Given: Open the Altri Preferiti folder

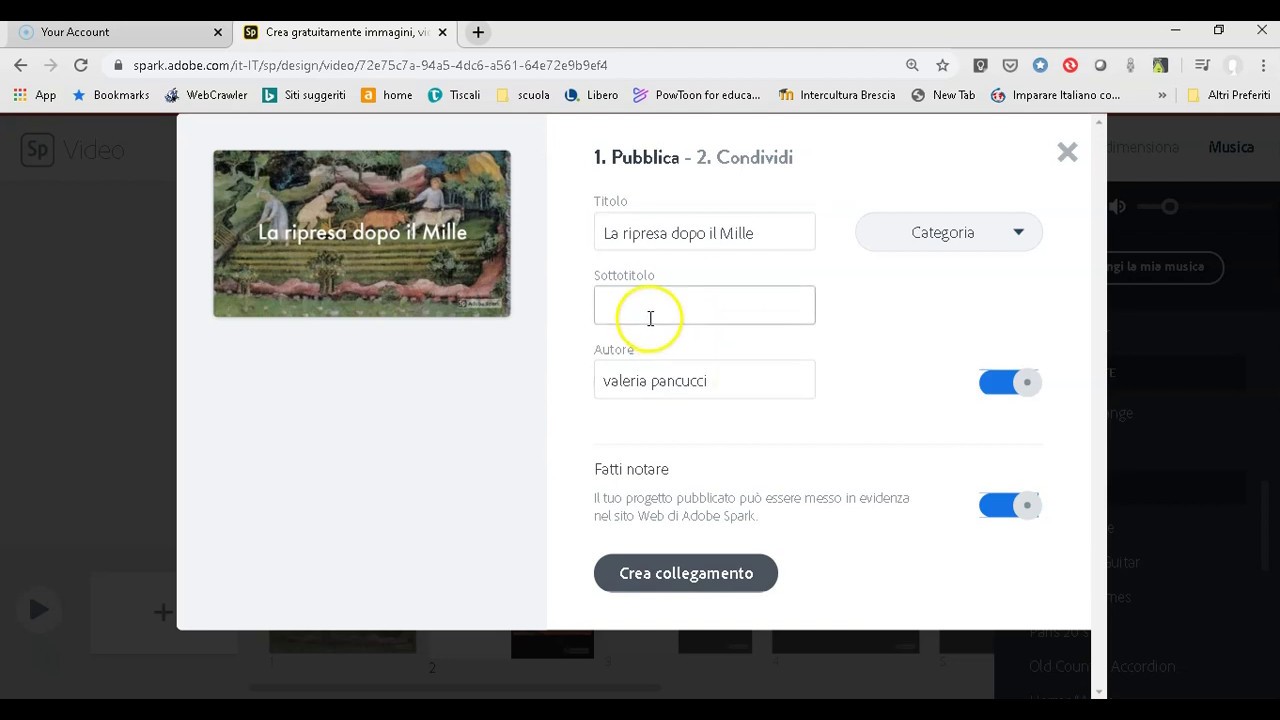Looking at the screenshot, I should click(x=1228, y=95).
